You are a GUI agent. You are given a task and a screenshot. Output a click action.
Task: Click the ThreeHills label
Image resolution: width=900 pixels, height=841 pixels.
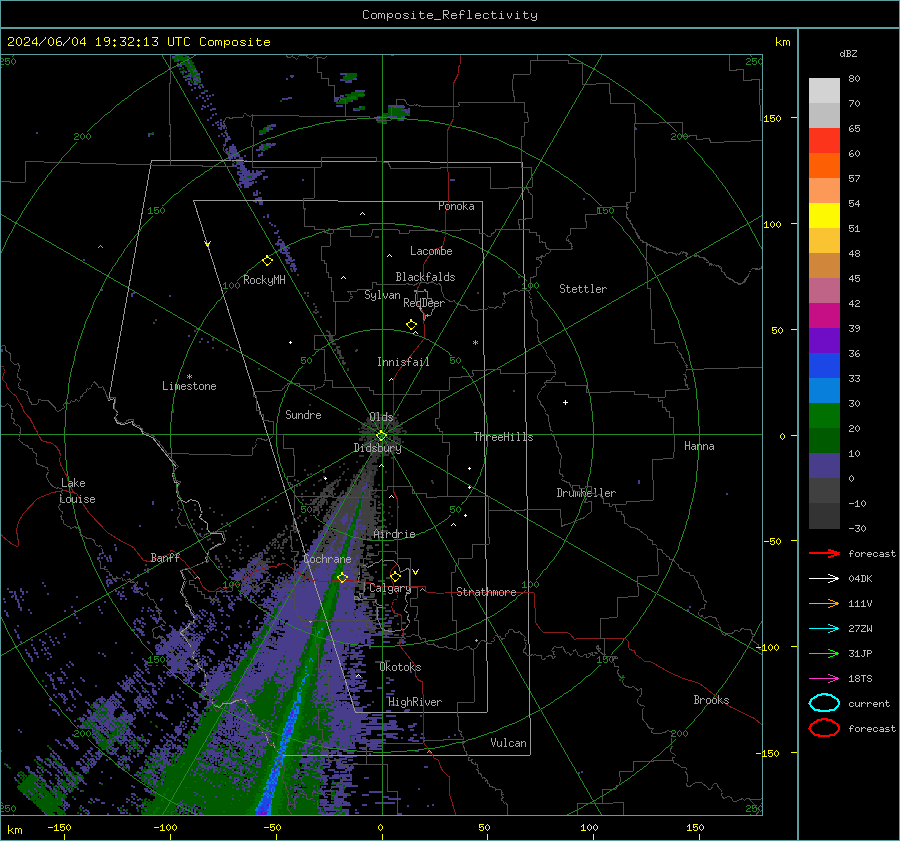coord(503,437)
